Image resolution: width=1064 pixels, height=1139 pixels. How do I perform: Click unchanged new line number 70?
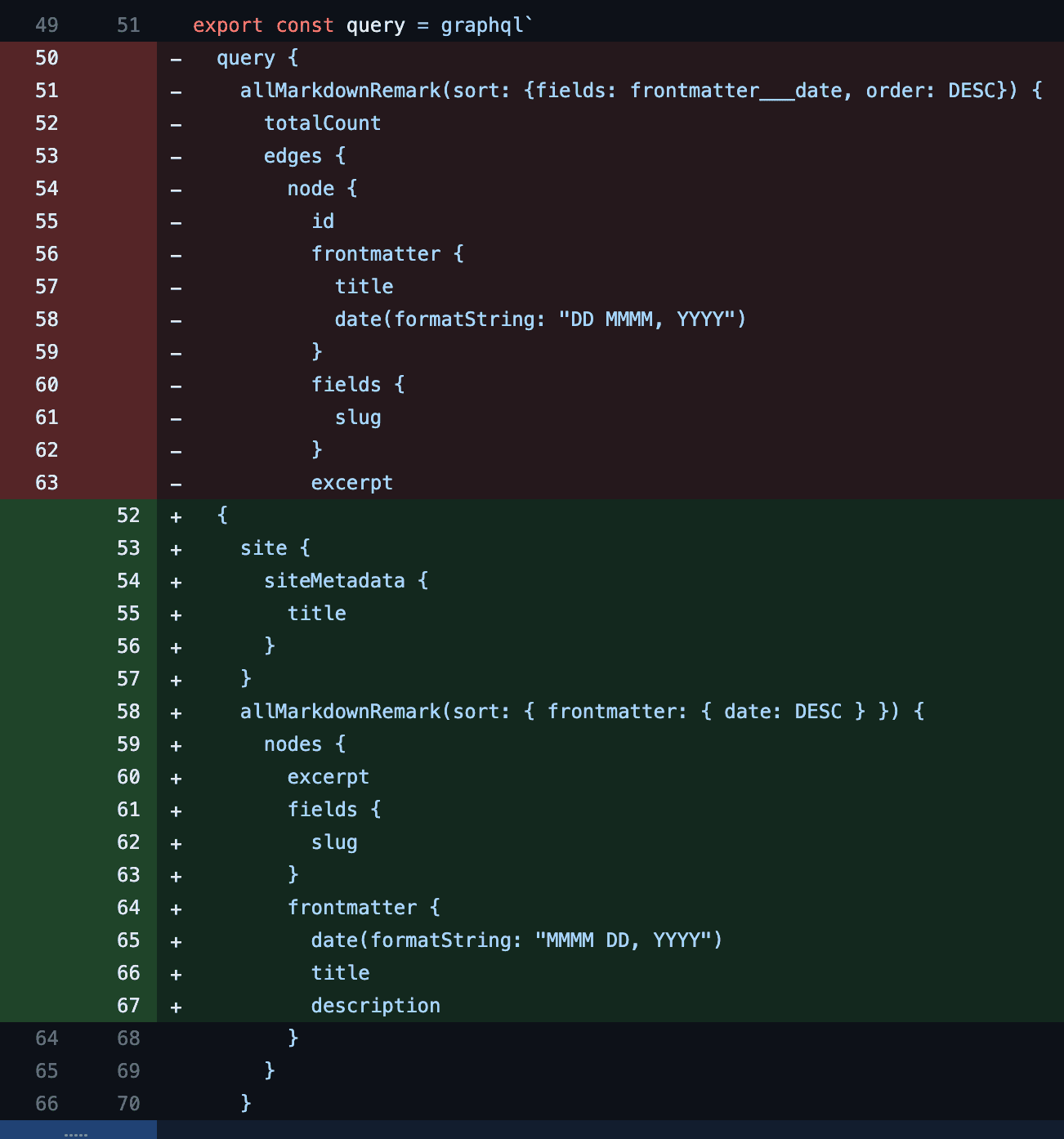point(128,1104)
